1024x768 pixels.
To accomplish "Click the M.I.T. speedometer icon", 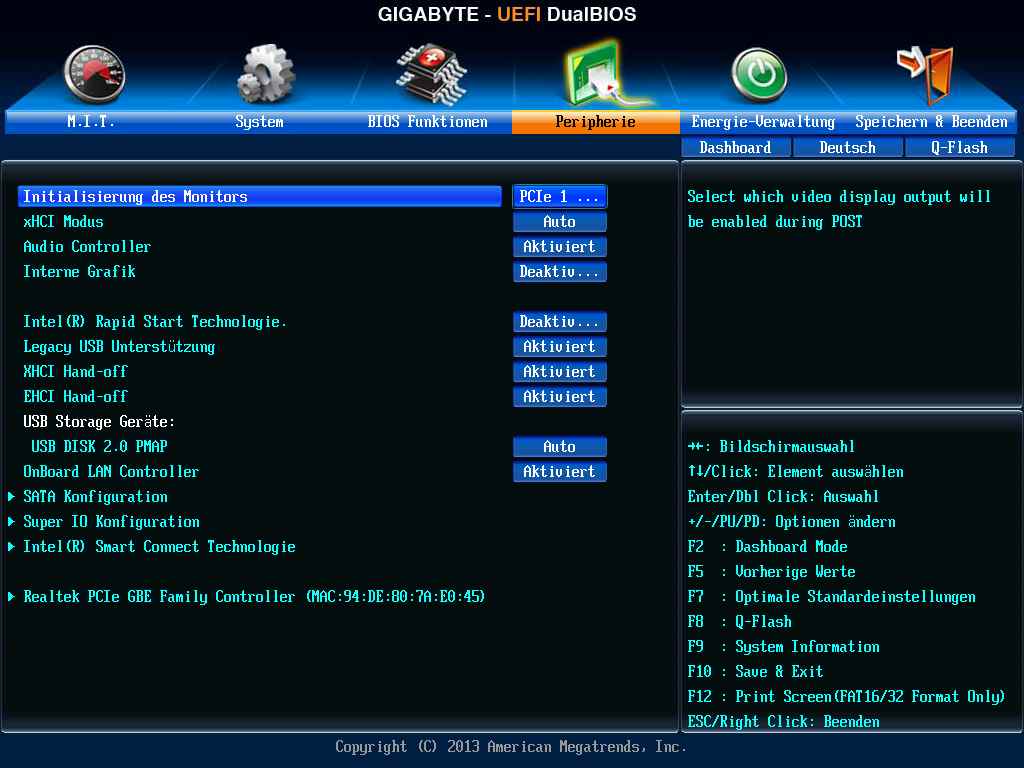I will click(94, 74).
